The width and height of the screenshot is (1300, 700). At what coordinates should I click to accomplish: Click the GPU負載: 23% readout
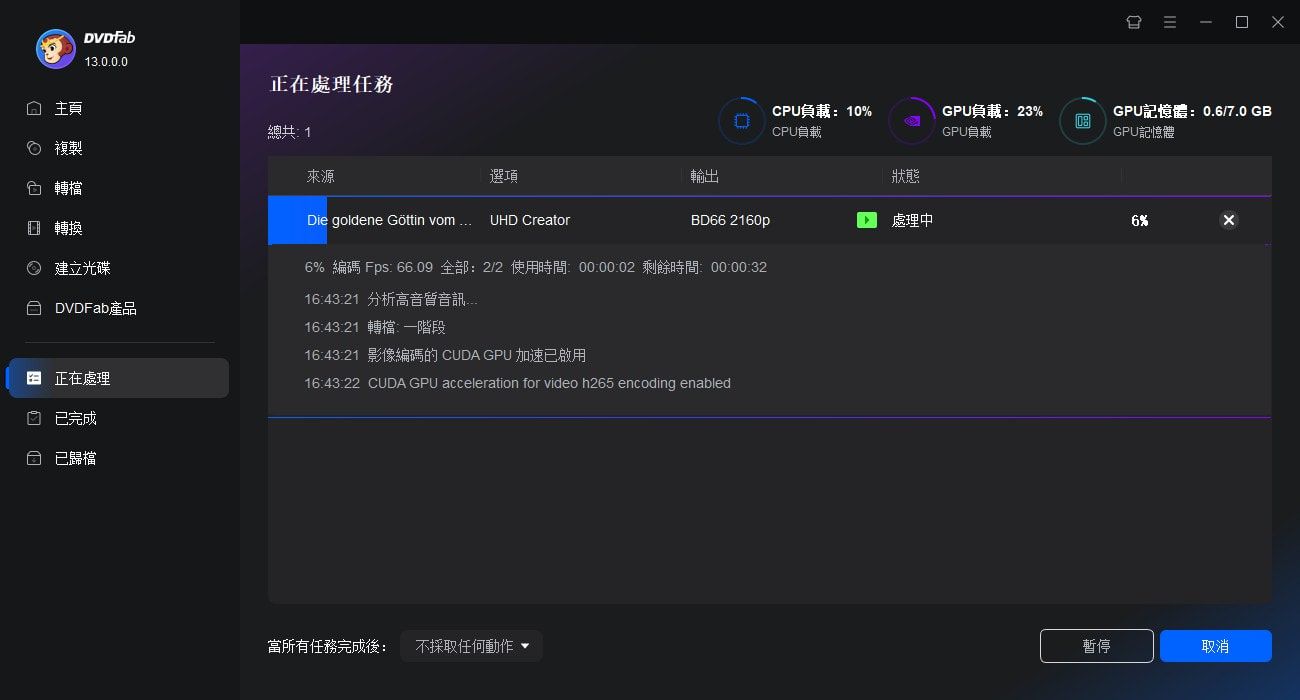coord(993,111)
